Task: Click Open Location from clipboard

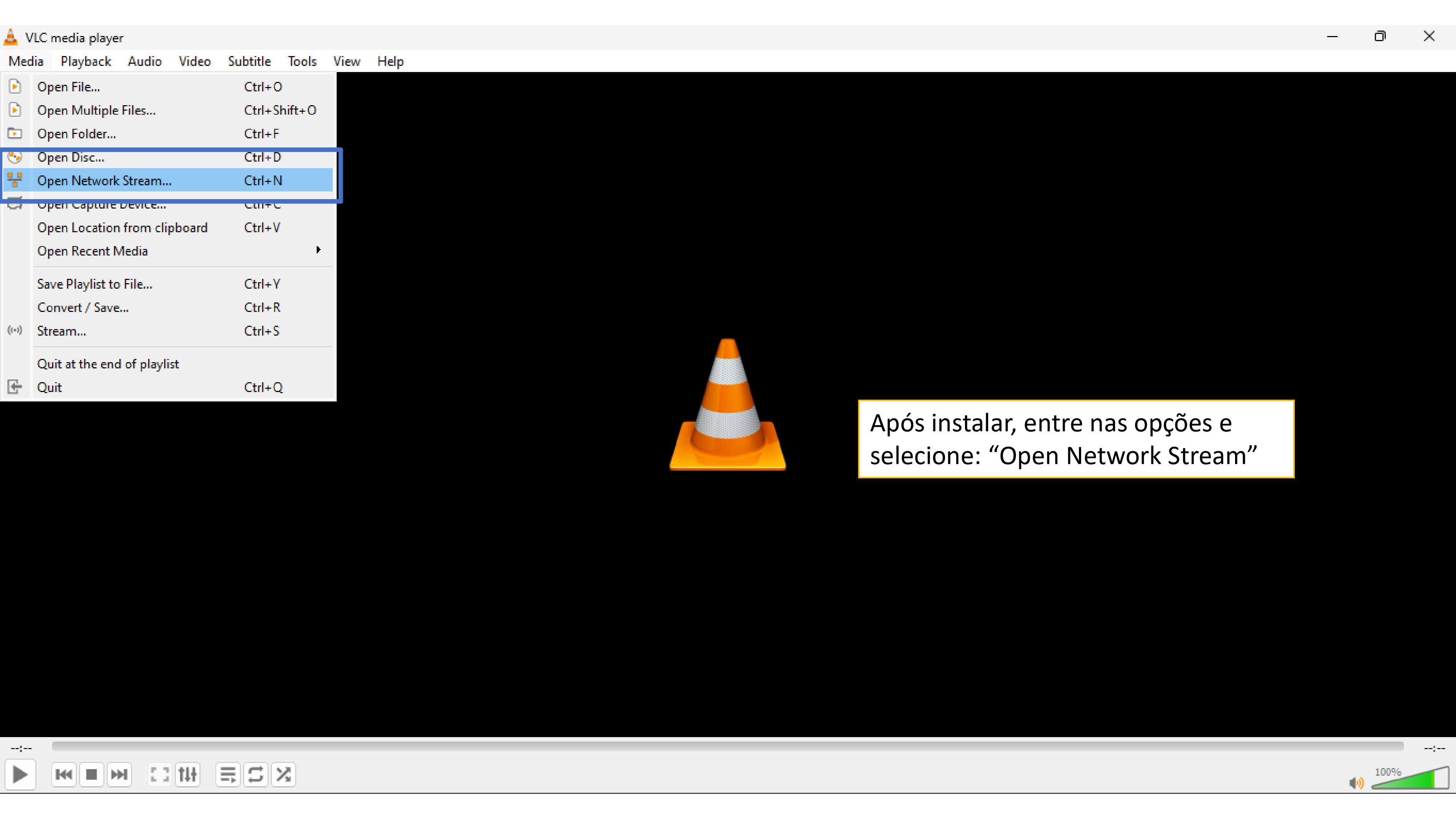Action: click(123, 228)
